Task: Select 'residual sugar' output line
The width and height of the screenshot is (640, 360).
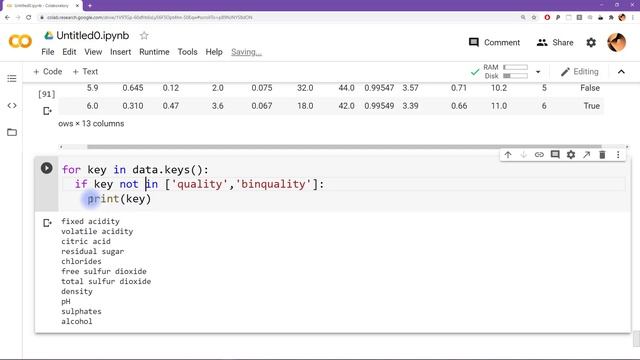Action: pyautogui.click(x=93, y=251)
